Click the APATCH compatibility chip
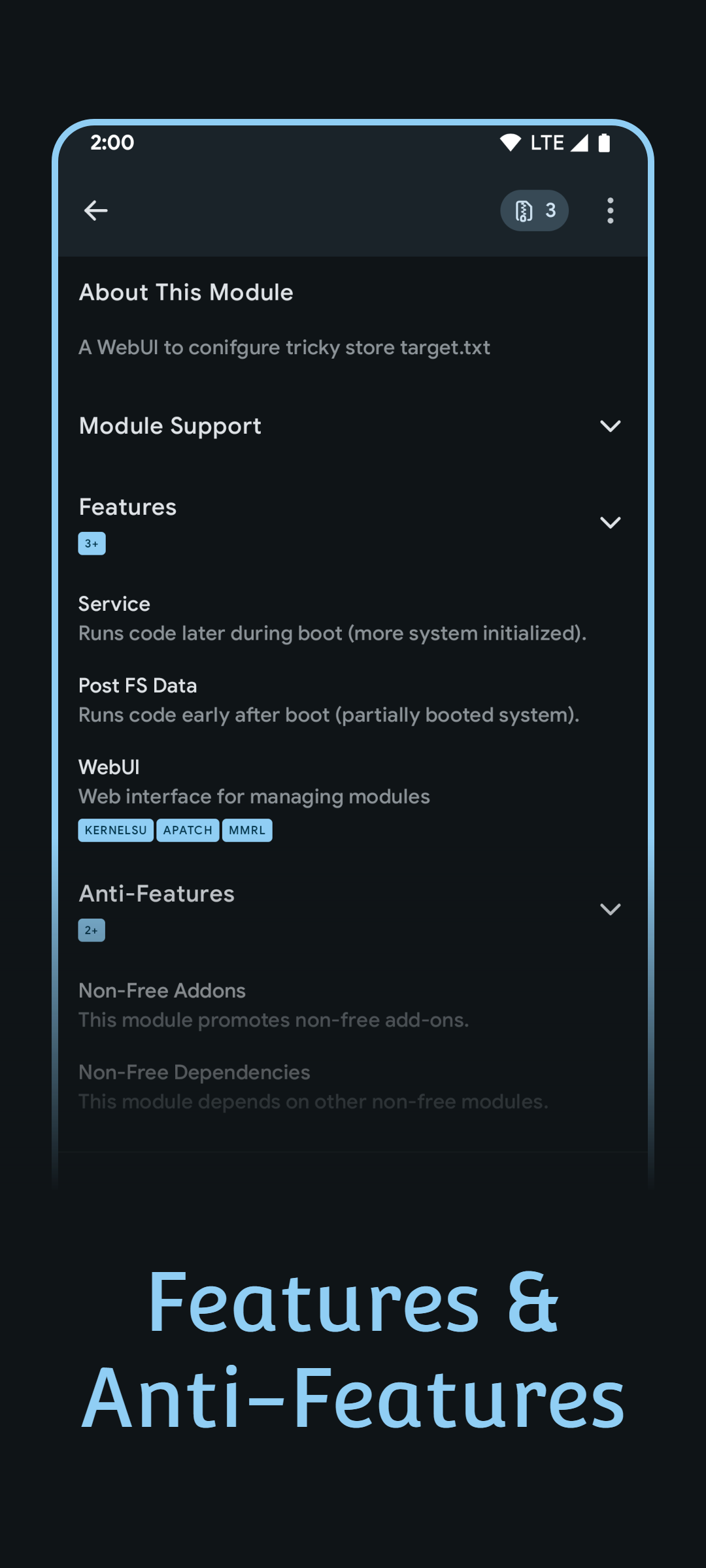706x1568 pixels. pyautogui.click(x=188, y=830)
